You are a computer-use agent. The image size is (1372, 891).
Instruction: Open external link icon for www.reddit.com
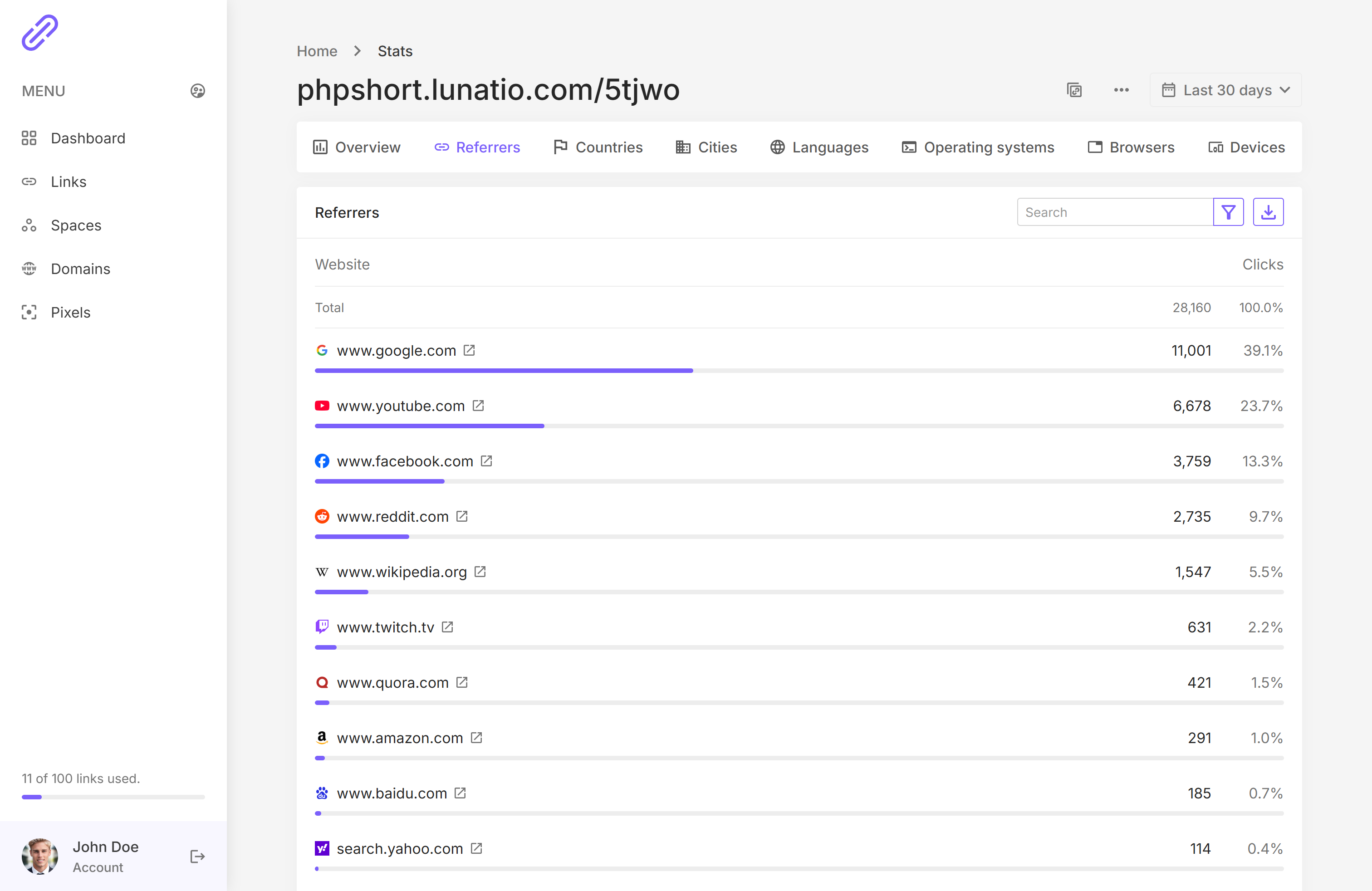(462, 516)
